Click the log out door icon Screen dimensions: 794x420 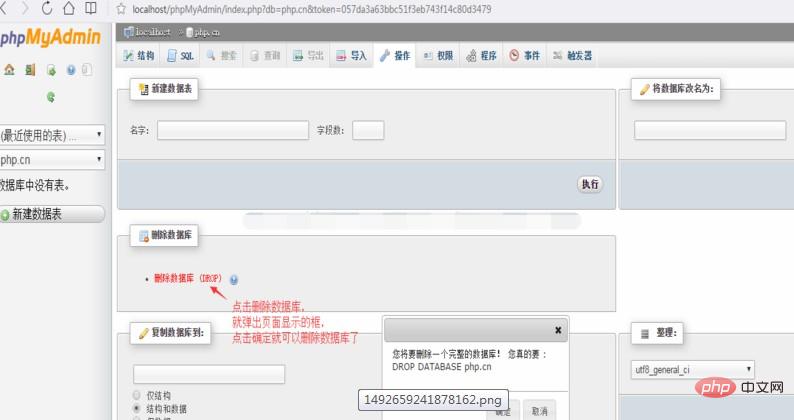30,70
